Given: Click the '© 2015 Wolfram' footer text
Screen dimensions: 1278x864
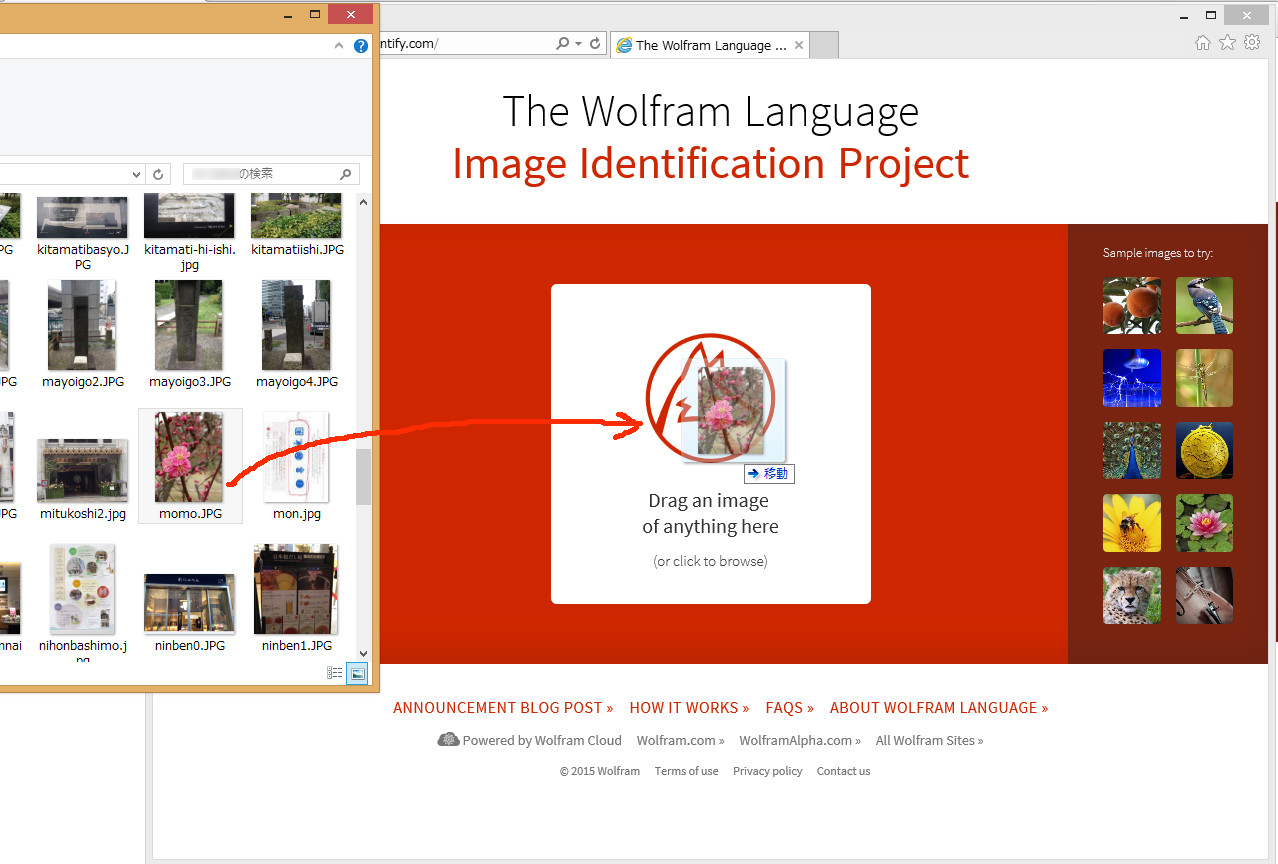Looking at the screenshot, I should point(600,771).
